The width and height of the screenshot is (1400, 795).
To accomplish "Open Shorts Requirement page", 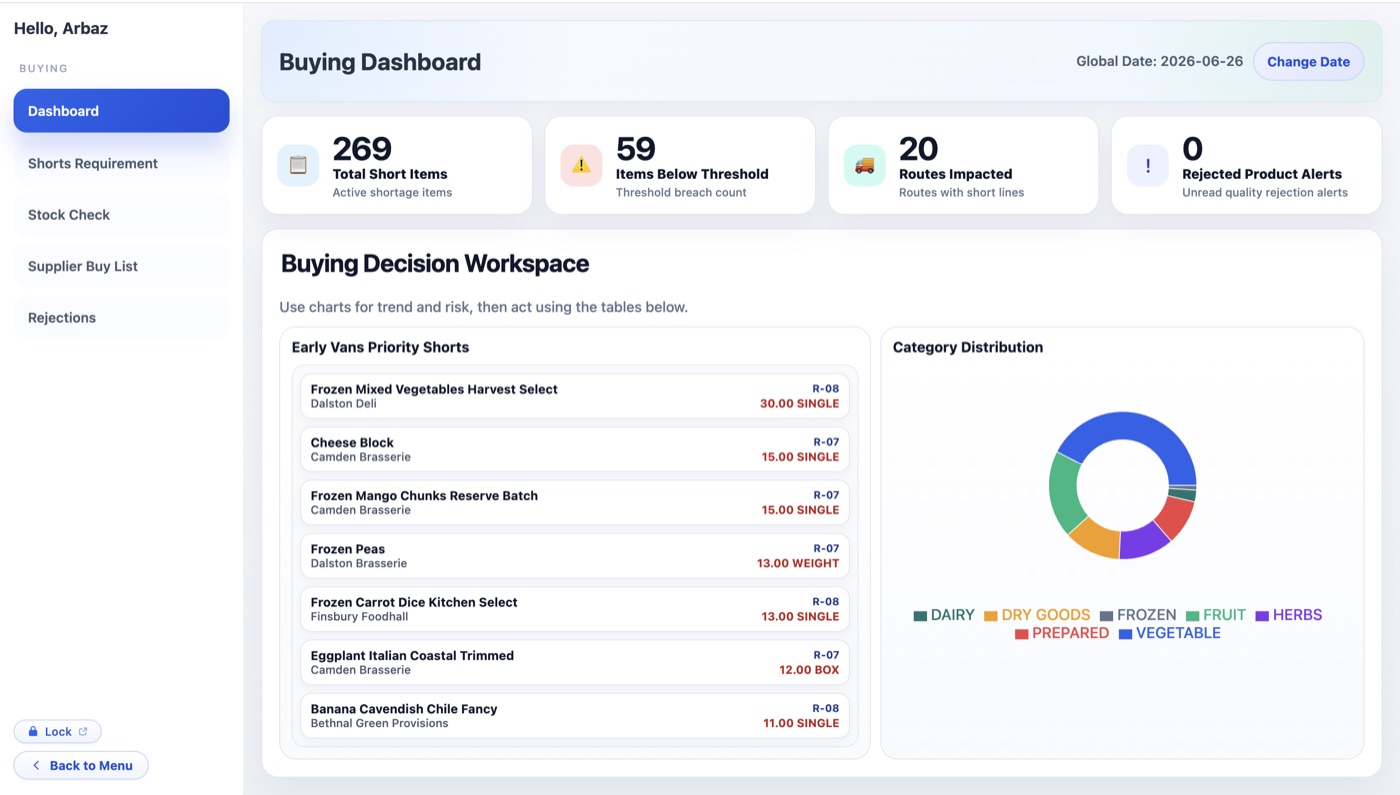I will point(121,163).
